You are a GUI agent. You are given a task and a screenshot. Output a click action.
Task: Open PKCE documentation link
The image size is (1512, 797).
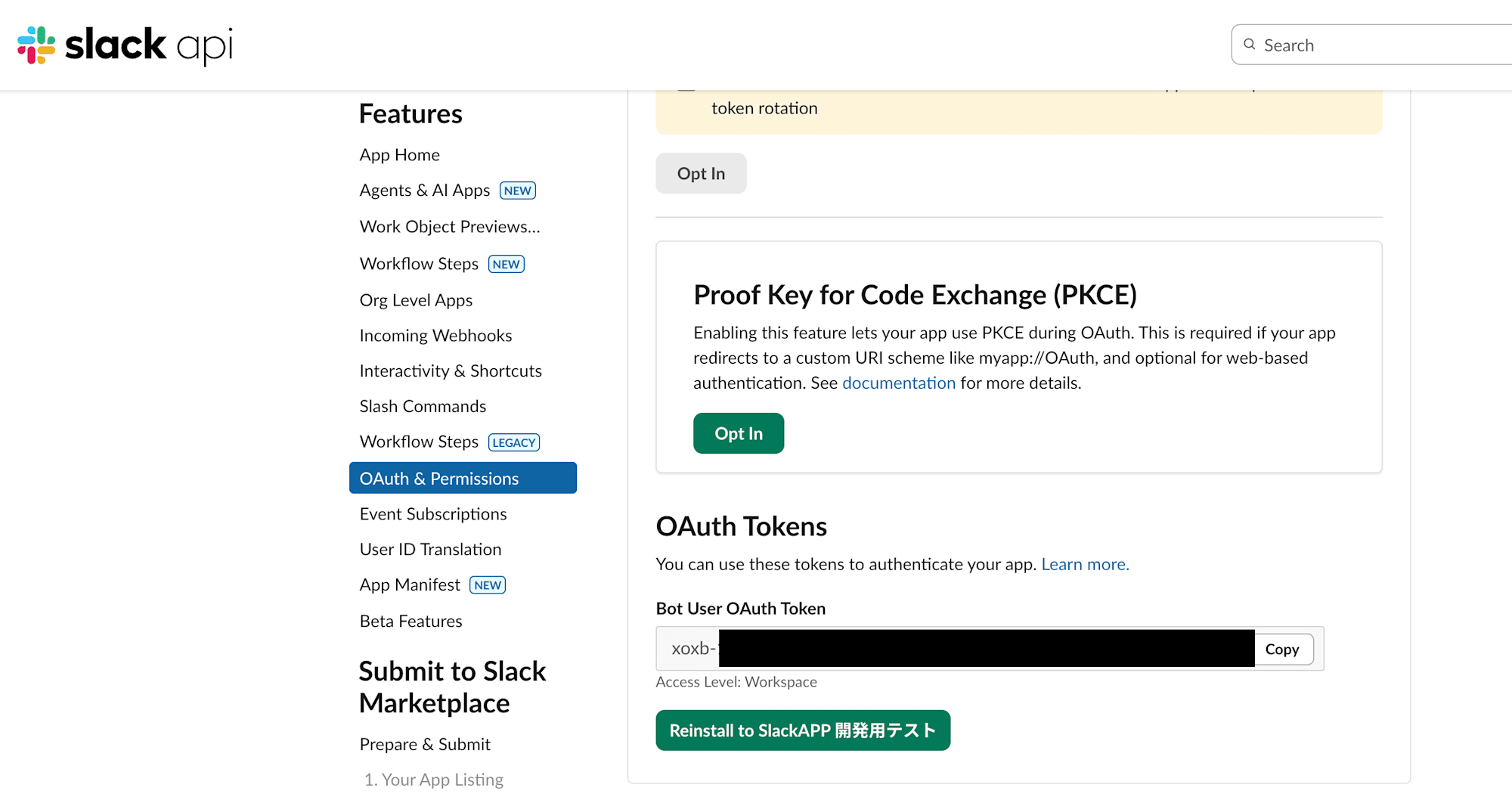898,383
